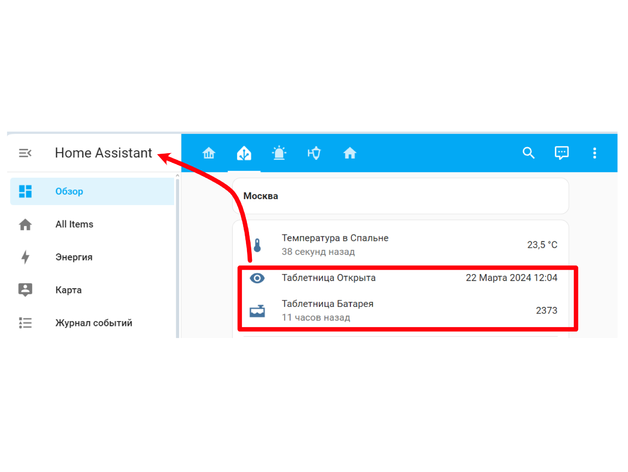Open the assistant chat bubble icon

pos(562,153)
